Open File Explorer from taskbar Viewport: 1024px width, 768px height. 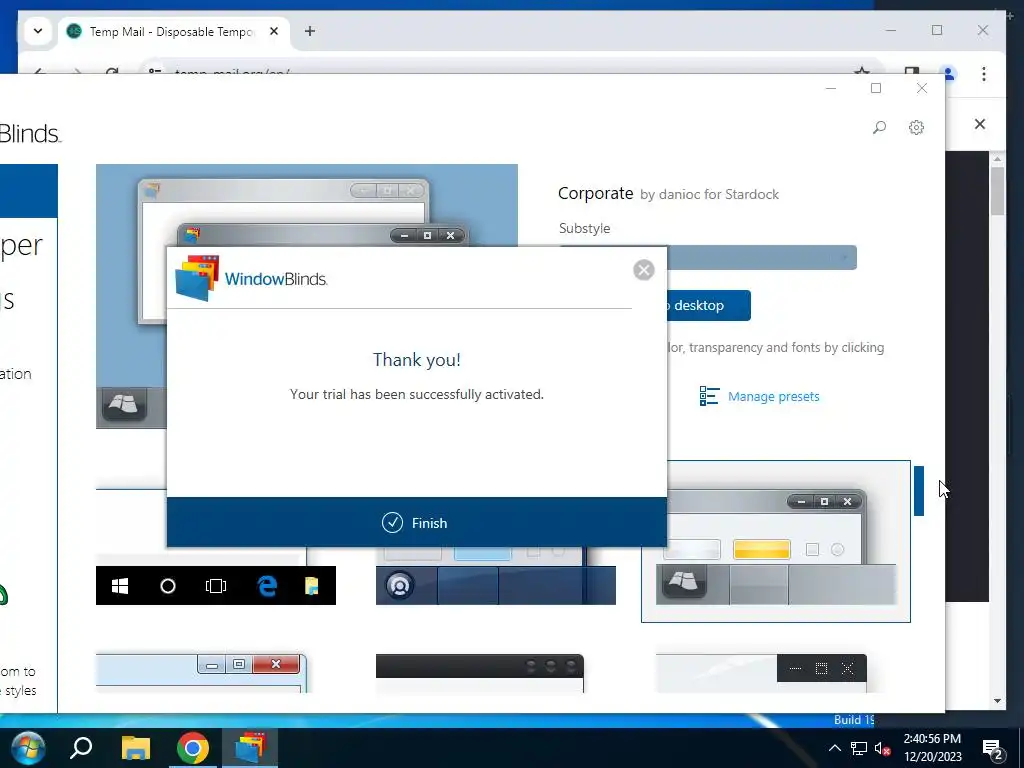pos(136,748)
